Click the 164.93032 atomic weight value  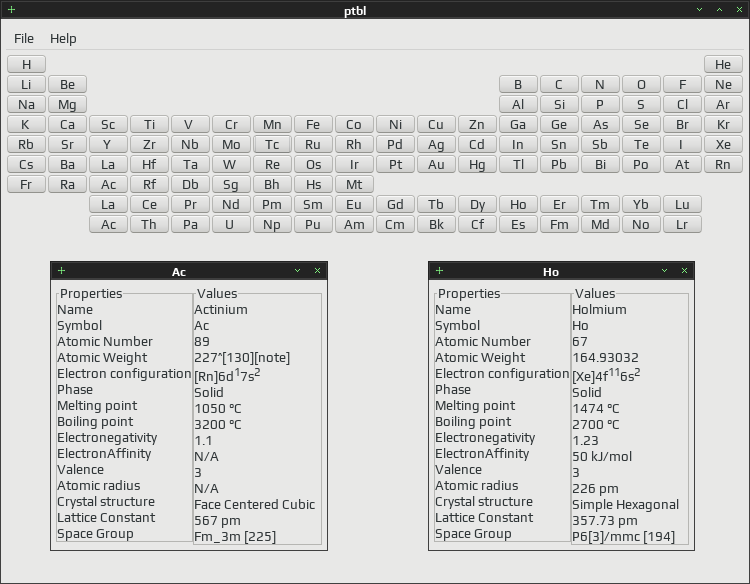tap(605, 358)
